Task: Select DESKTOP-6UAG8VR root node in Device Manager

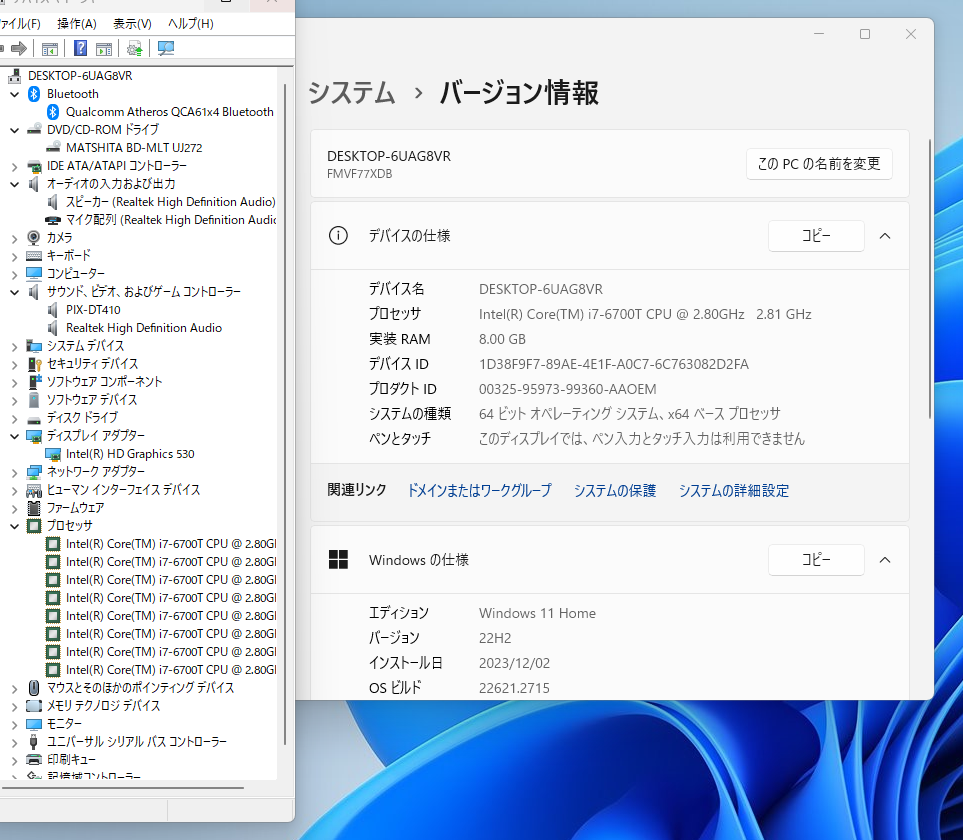Action: pos(80,76)
